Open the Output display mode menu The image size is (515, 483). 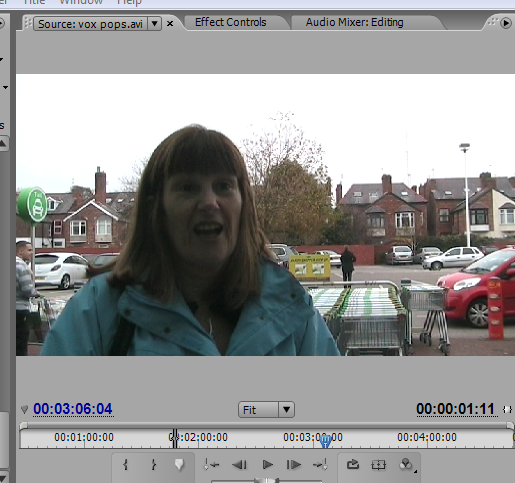406,464
